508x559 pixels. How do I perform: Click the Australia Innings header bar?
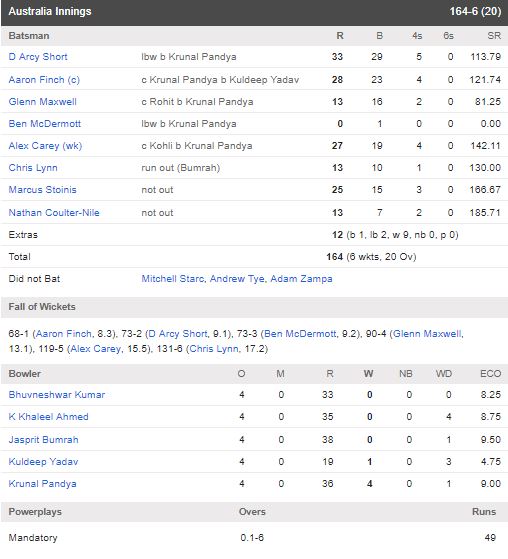[255, 11]
